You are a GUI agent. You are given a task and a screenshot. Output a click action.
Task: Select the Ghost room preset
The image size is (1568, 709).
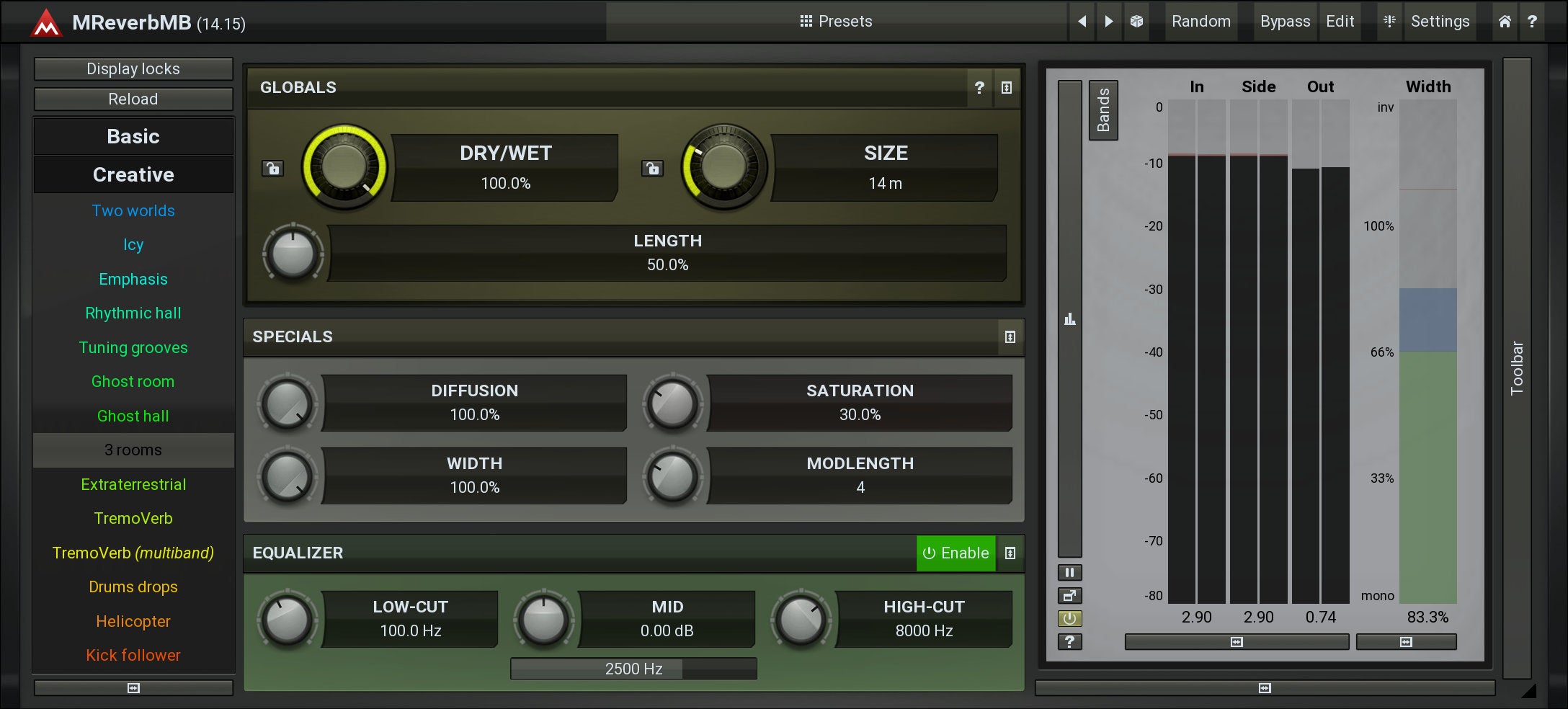(x=133, y=382)
